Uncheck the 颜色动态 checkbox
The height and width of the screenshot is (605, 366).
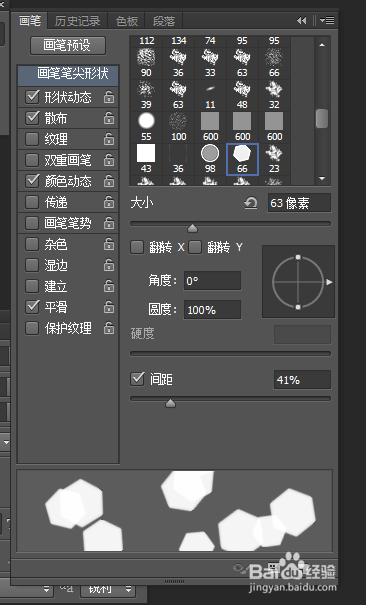pyautogui.click(x=32, y=181)
